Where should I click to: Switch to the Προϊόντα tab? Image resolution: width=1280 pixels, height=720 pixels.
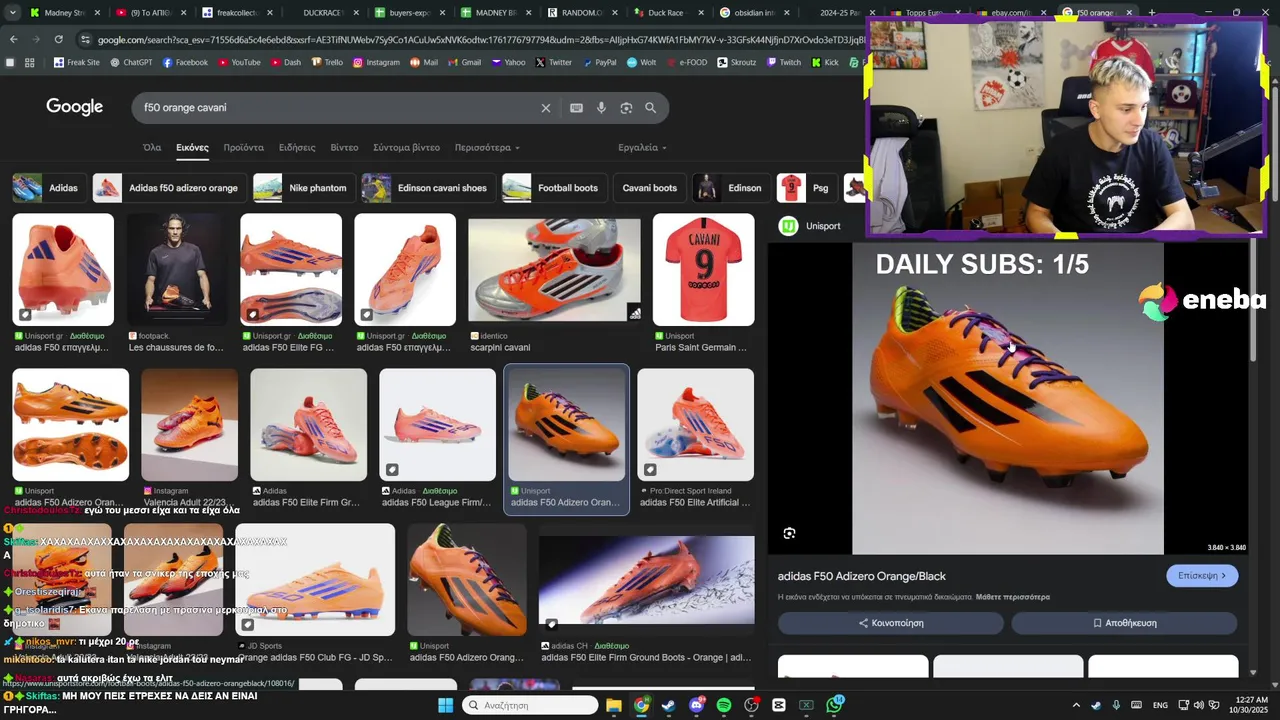pyautogui.click(x=244, y=148)
